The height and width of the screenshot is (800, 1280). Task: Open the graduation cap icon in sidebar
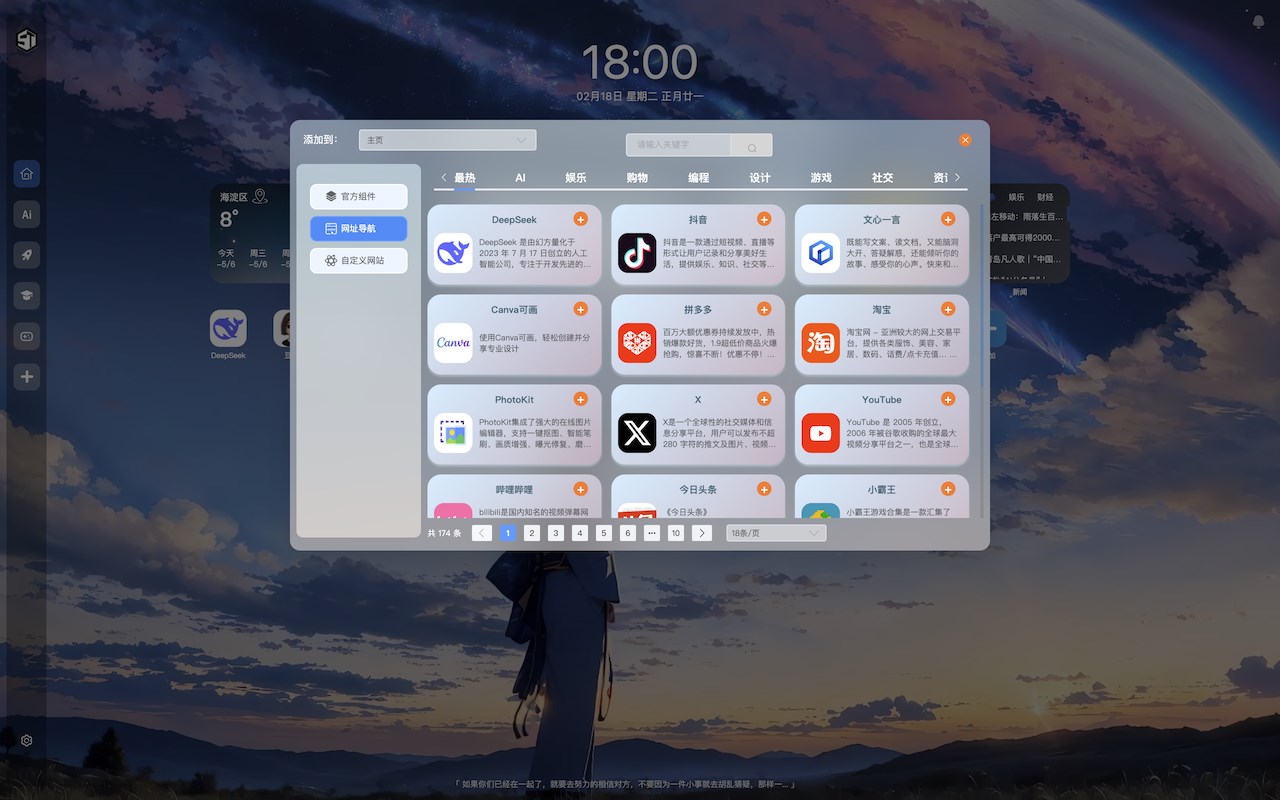coord(27,296)
